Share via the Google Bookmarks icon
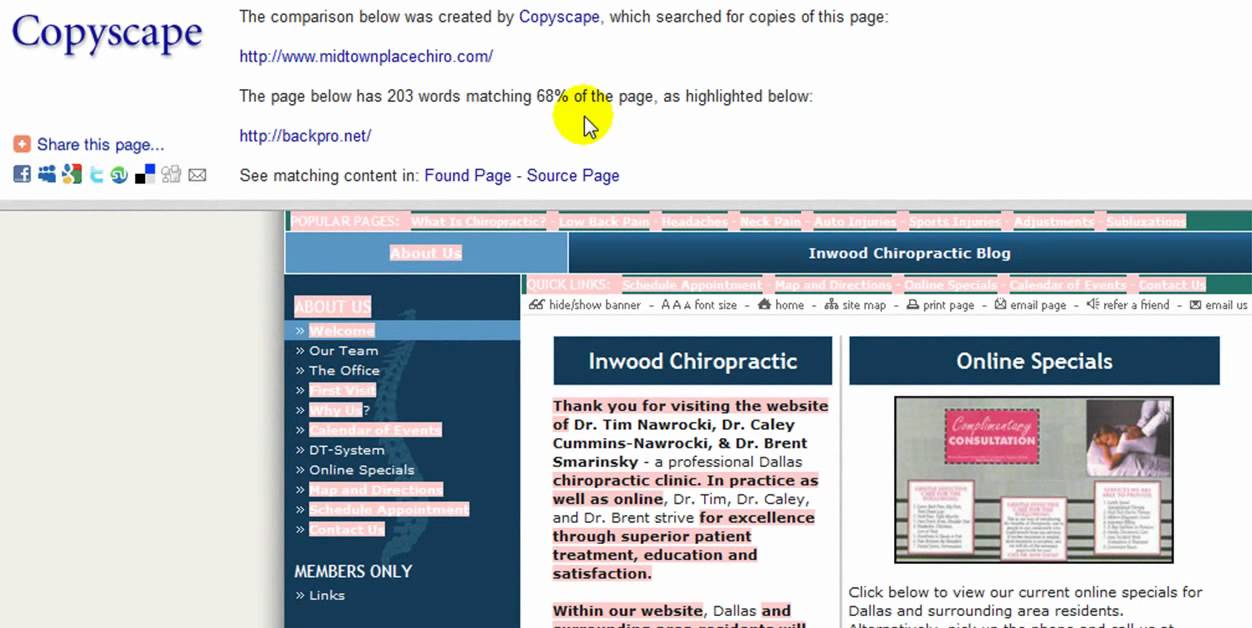This screenshot has width=1252, height=628. click(71, 175)
